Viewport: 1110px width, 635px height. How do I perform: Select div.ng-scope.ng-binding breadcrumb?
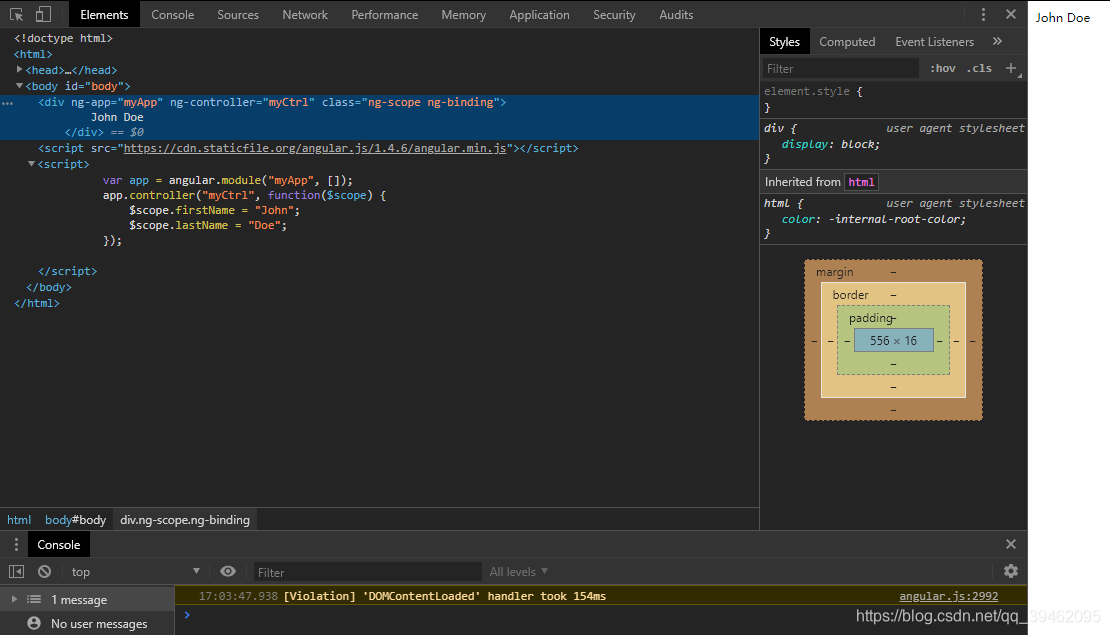point(185,520)
